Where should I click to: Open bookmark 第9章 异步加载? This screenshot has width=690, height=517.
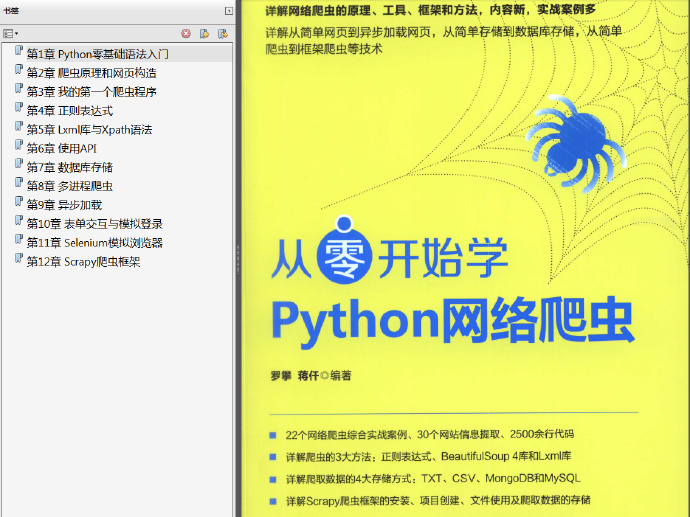pos(64,205)
